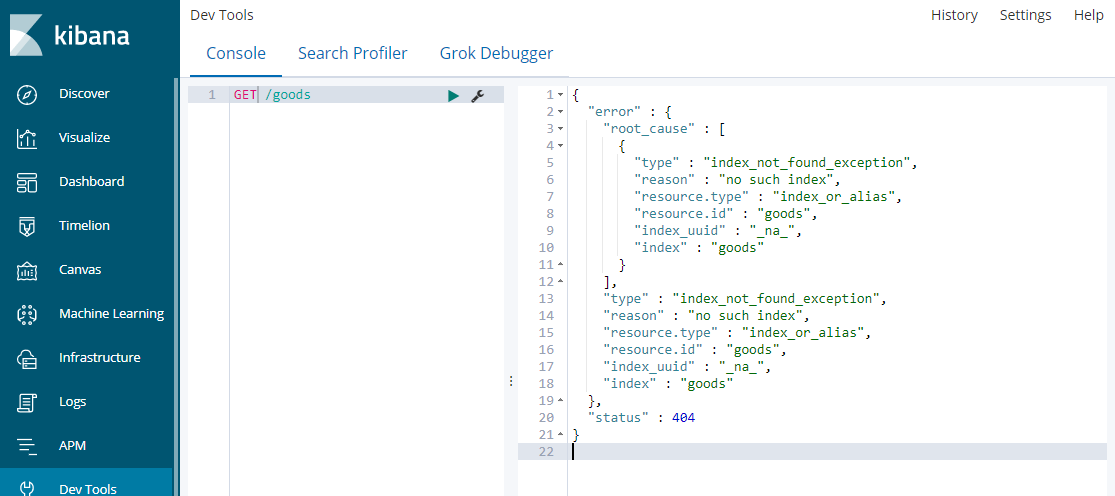Click "resource.type" on line 15
1115x496 pixels.
point(662,333)
